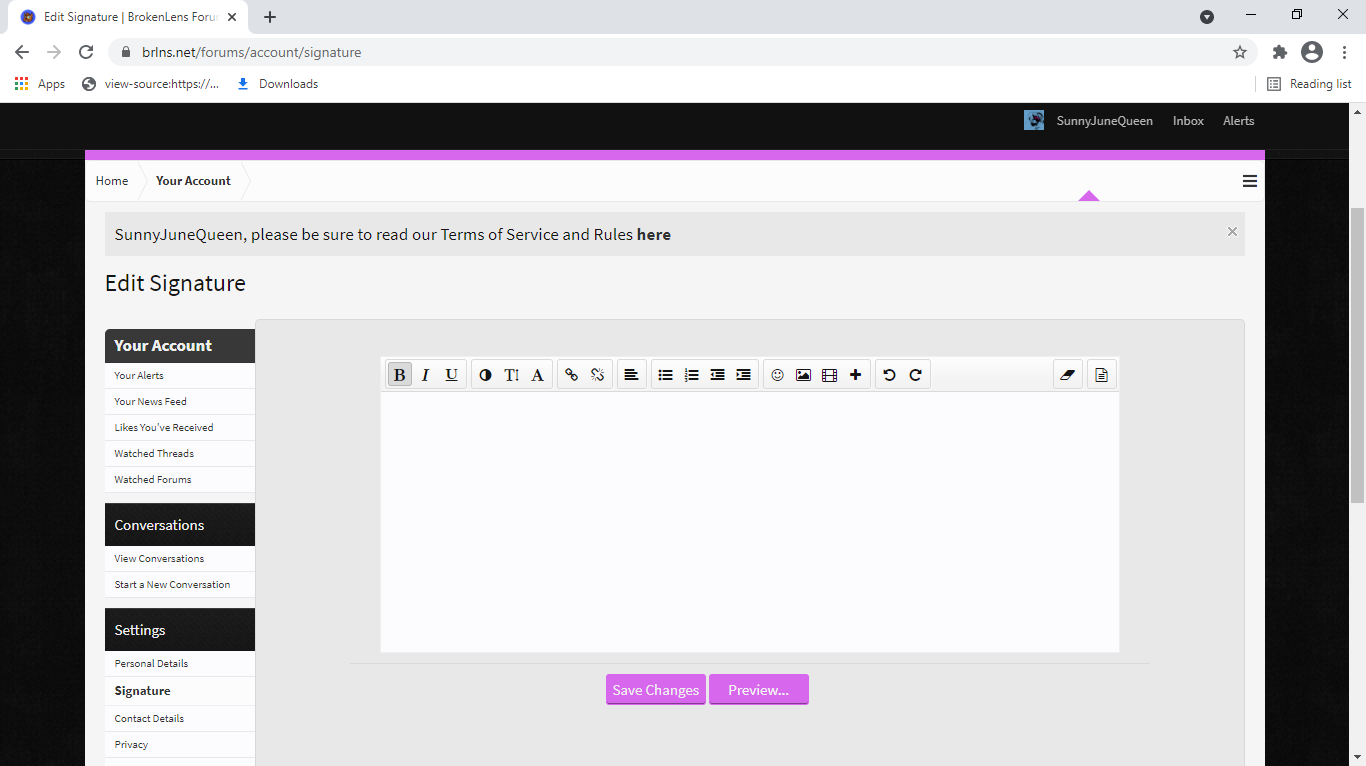Click Save Changes button
The image size is (1366, 766).
pyautogui.click(x=656, y=690)
